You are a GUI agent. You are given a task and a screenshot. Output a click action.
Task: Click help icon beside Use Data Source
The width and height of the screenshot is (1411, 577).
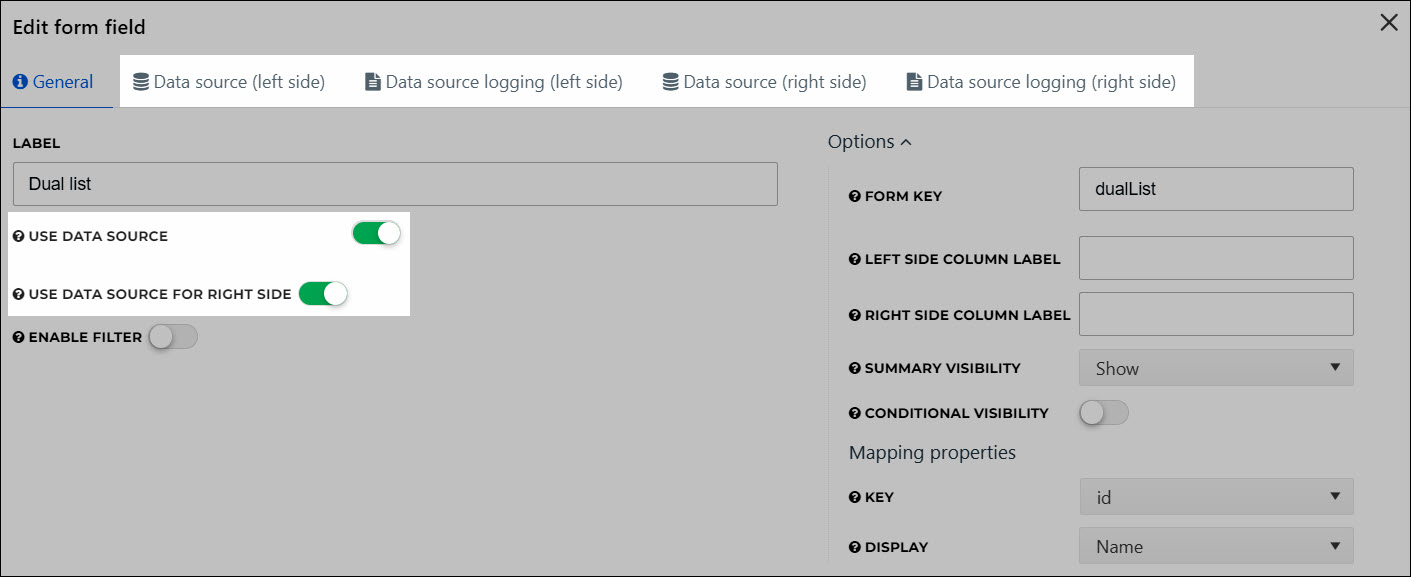(x=18, y=237)
